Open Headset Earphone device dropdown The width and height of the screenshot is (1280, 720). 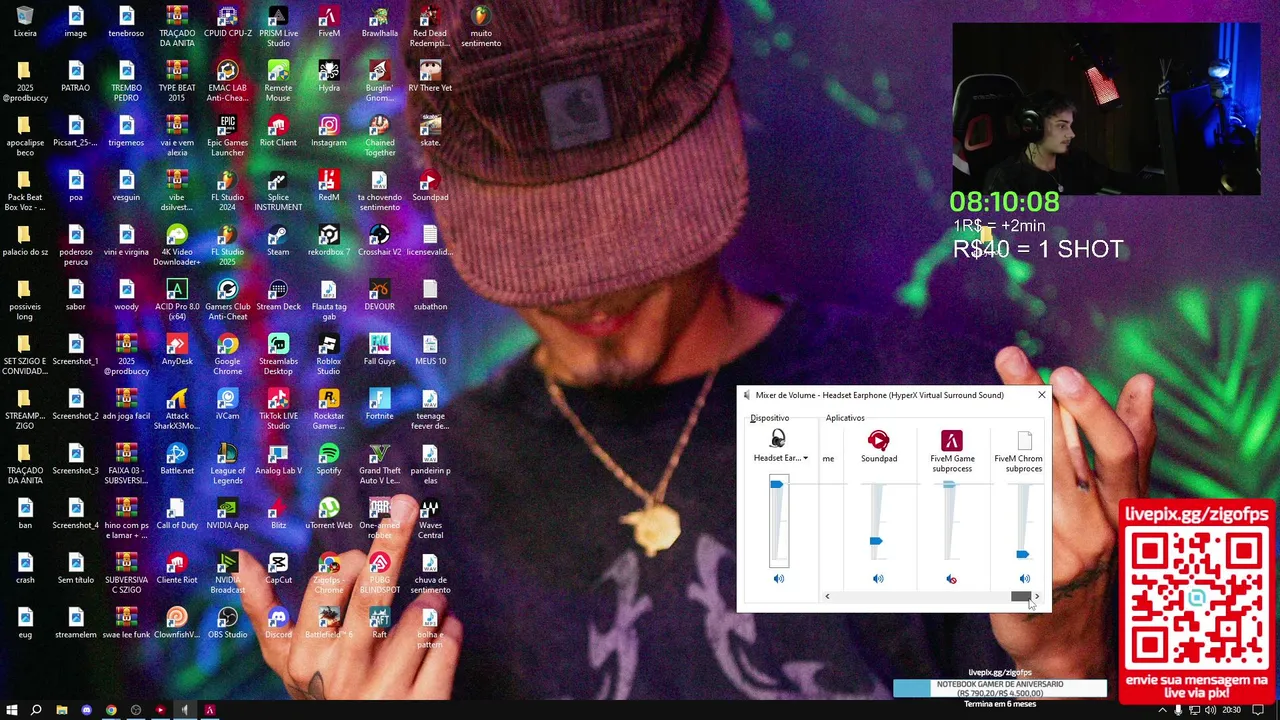click(780, 458)
